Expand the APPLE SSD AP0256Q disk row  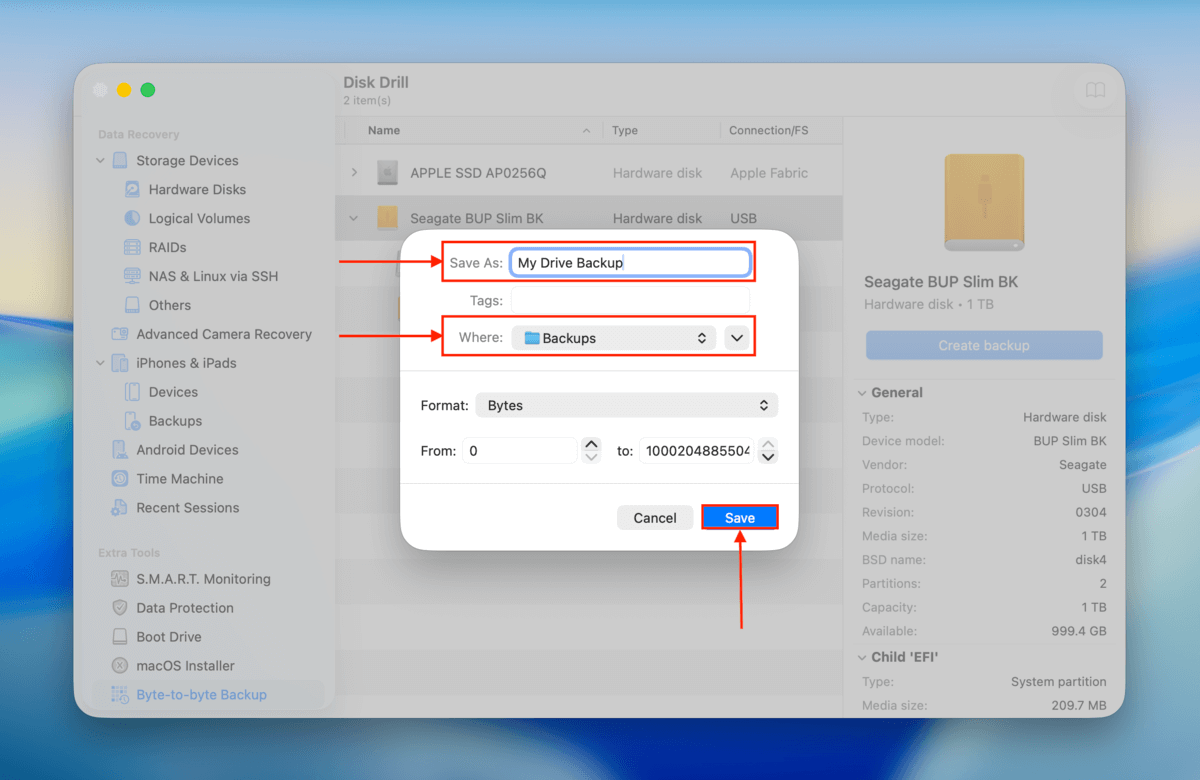point(354,172)
